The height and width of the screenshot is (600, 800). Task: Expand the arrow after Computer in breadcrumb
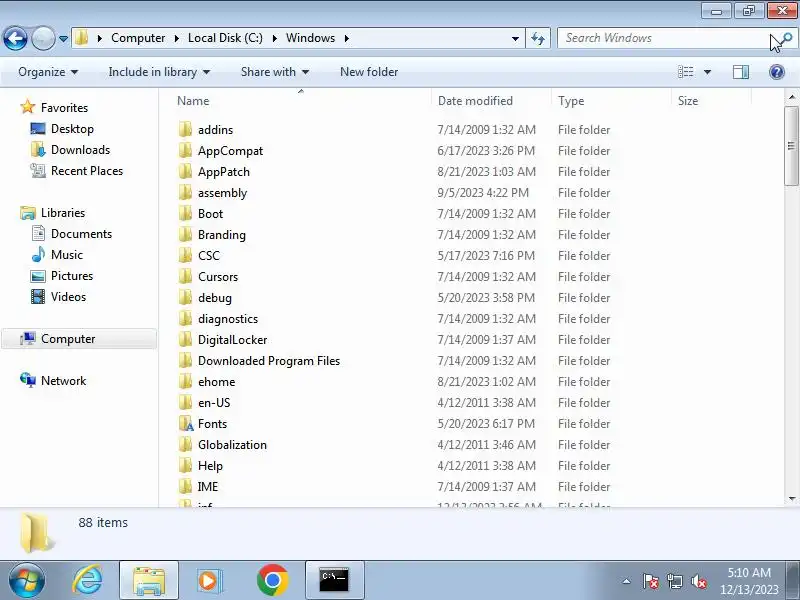coord(176,38)
